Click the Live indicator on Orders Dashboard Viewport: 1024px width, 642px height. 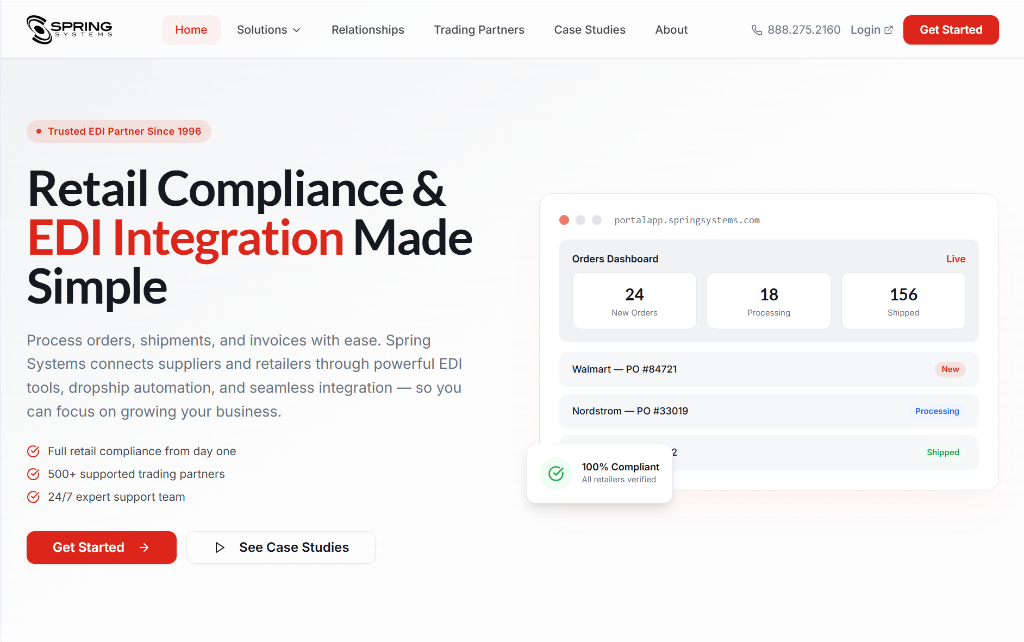pos(955,259)
